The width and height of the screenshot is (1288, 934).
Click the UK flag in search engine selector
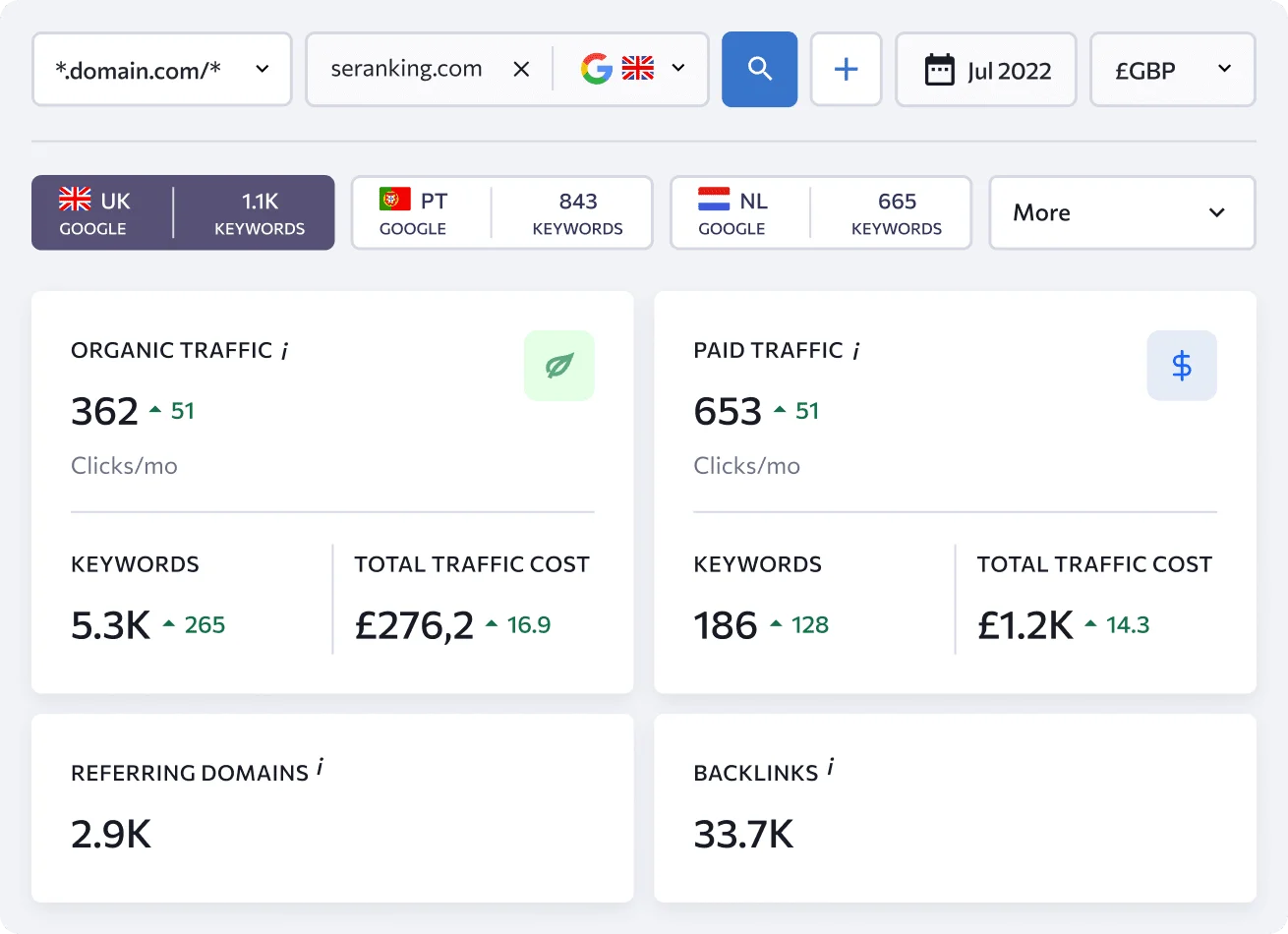[x=637, y=69]
